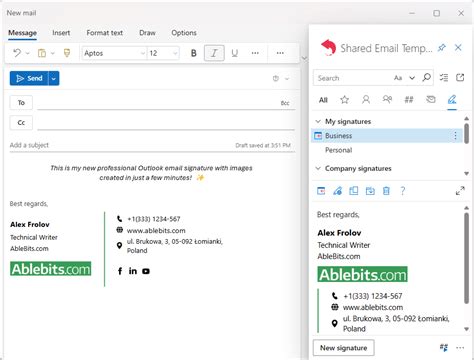Copy signature with the duplicate icon
Screen dimensions: 474x360
pyautogui.click(x=353, y=191)
